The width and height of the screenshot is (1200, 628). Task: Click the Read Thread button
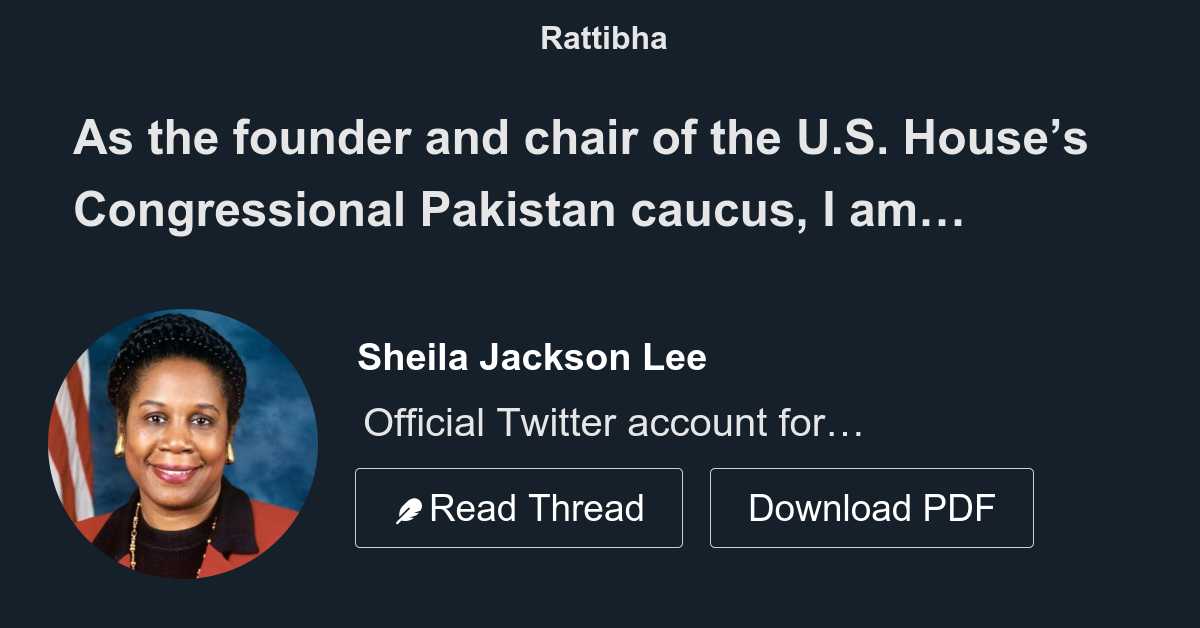[x=518, y=507]
